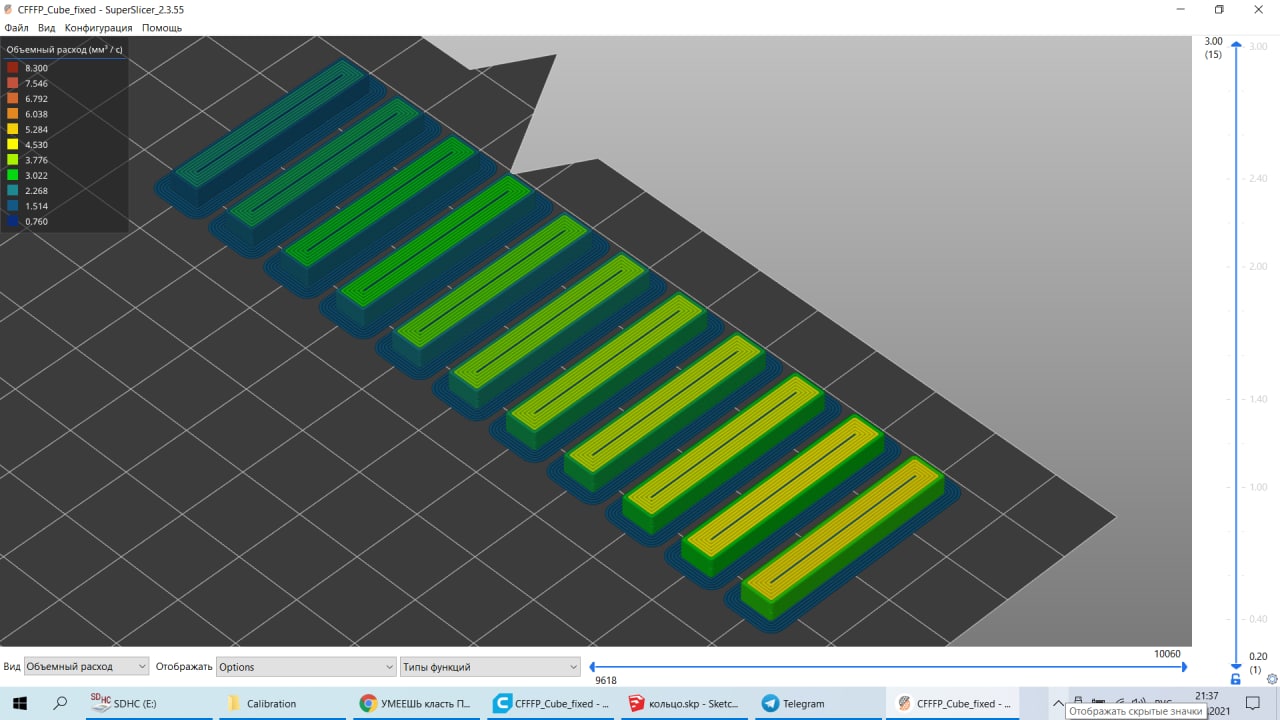Open the Windows notification center
1280x720 pixels.
coord(1251,703)
